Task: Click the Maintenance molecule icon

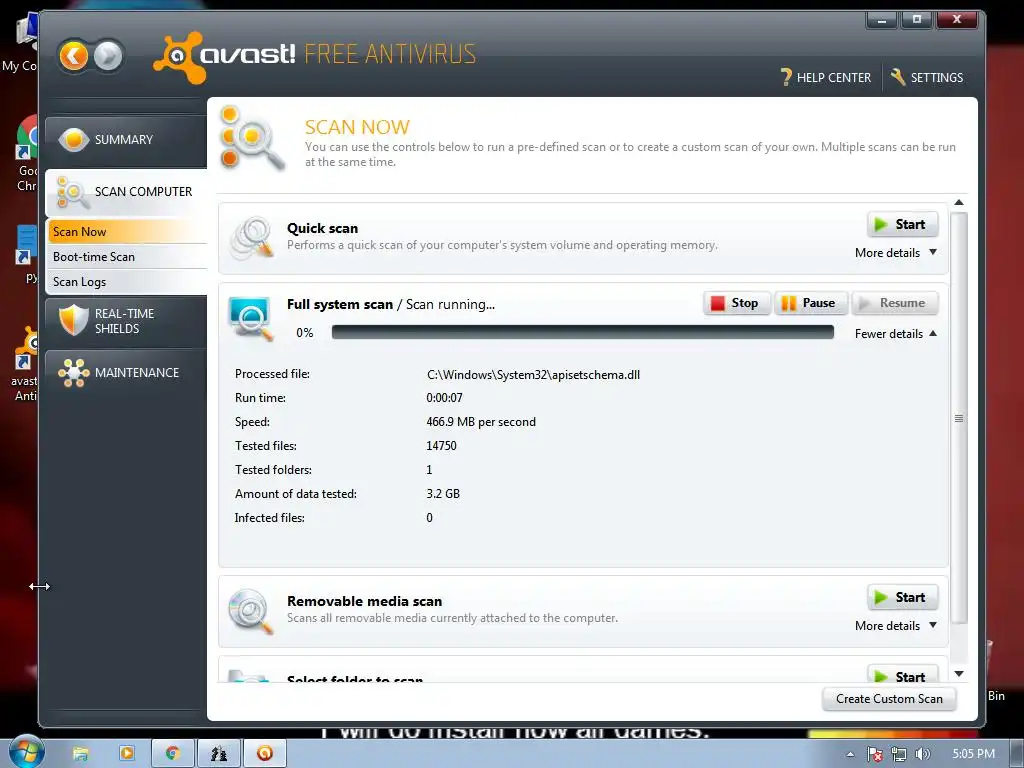Action: [74, 372]
